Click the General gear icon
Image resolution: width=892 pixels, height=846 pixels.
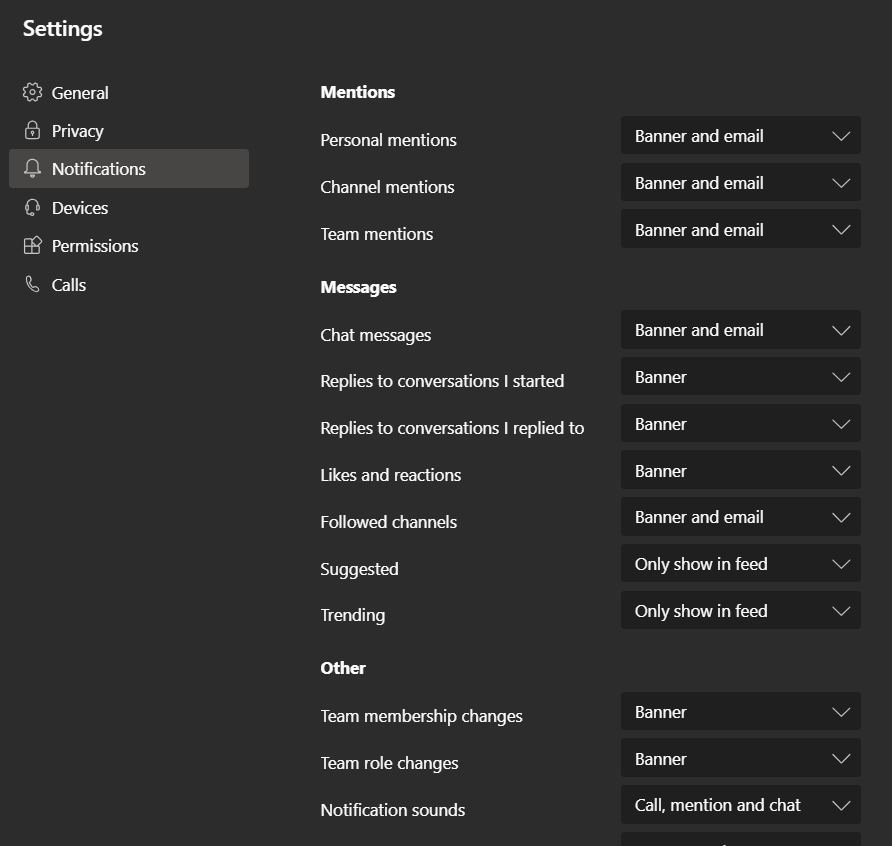pos(32,93)
